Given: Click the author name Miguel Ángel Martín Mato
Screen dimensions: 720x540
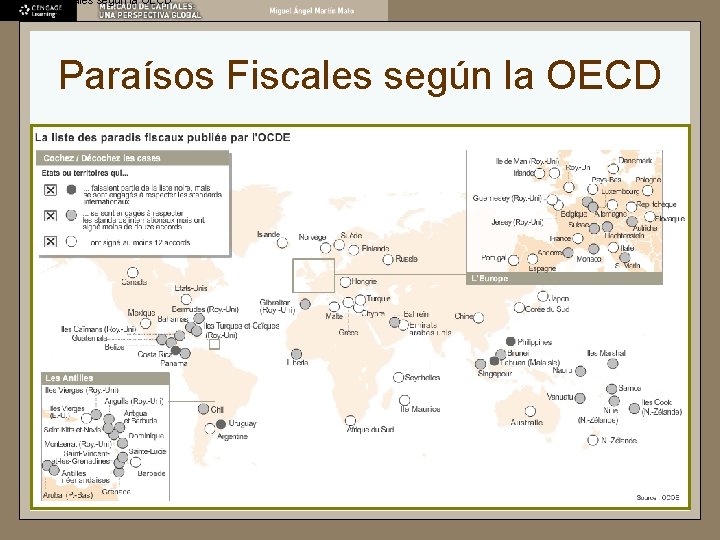Looking at the screenshot, I should tap(311, 11).
